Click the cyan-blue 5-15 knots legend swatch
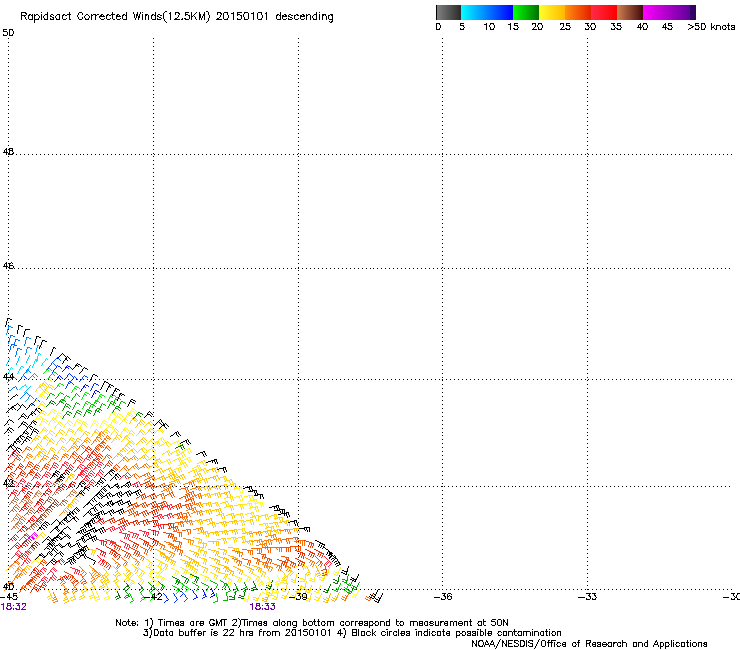 coord(487,12)
